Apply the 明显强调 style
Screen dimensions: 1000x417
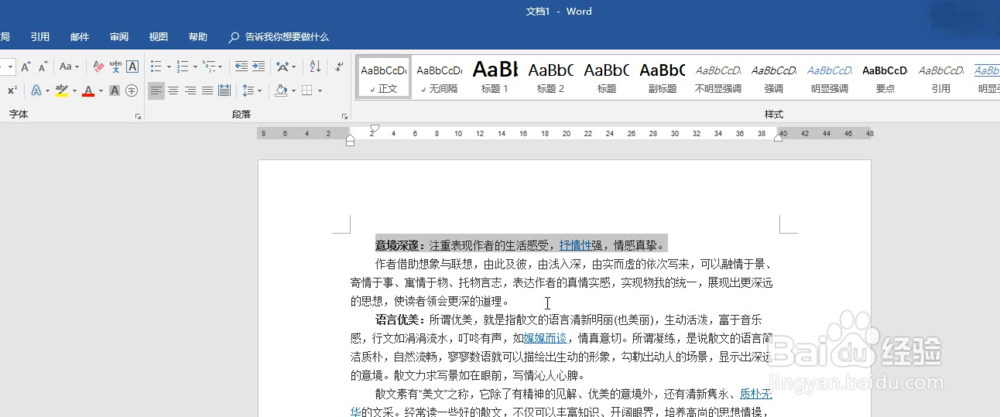click(x=829, y=77)
